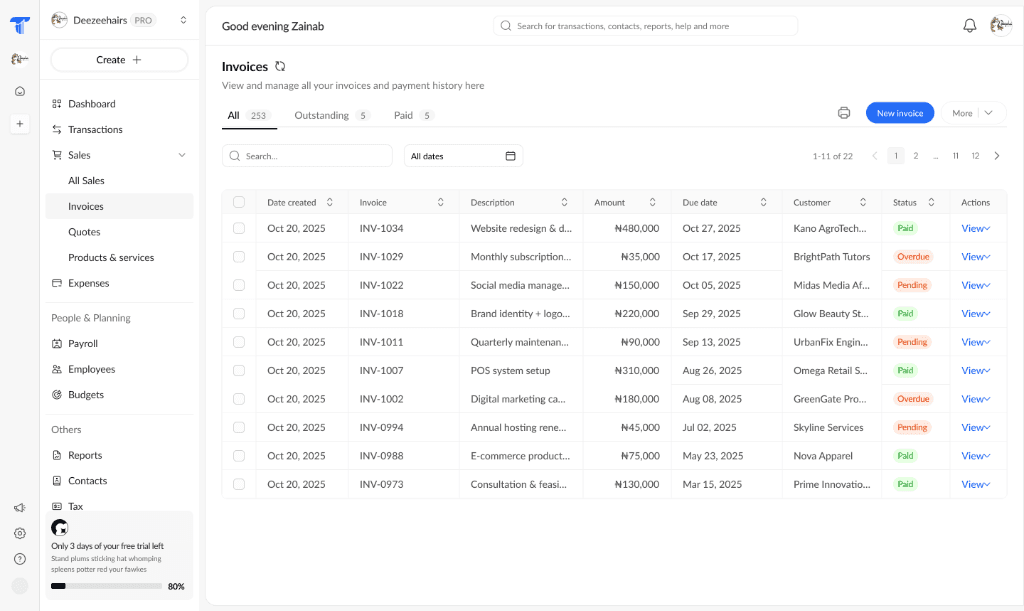The image size is (1024, 611).
Task: Click the New invoice button
Action: (899, 113)
